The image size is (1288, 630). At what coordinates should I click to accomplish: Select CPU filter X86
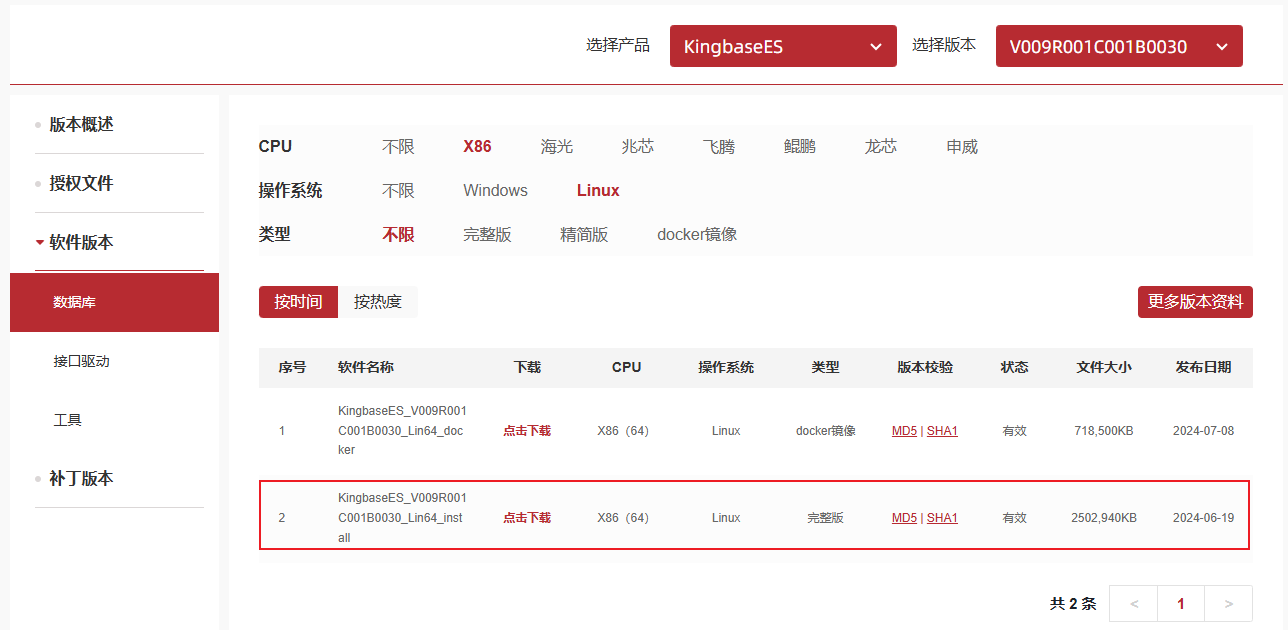coord(477,146)
